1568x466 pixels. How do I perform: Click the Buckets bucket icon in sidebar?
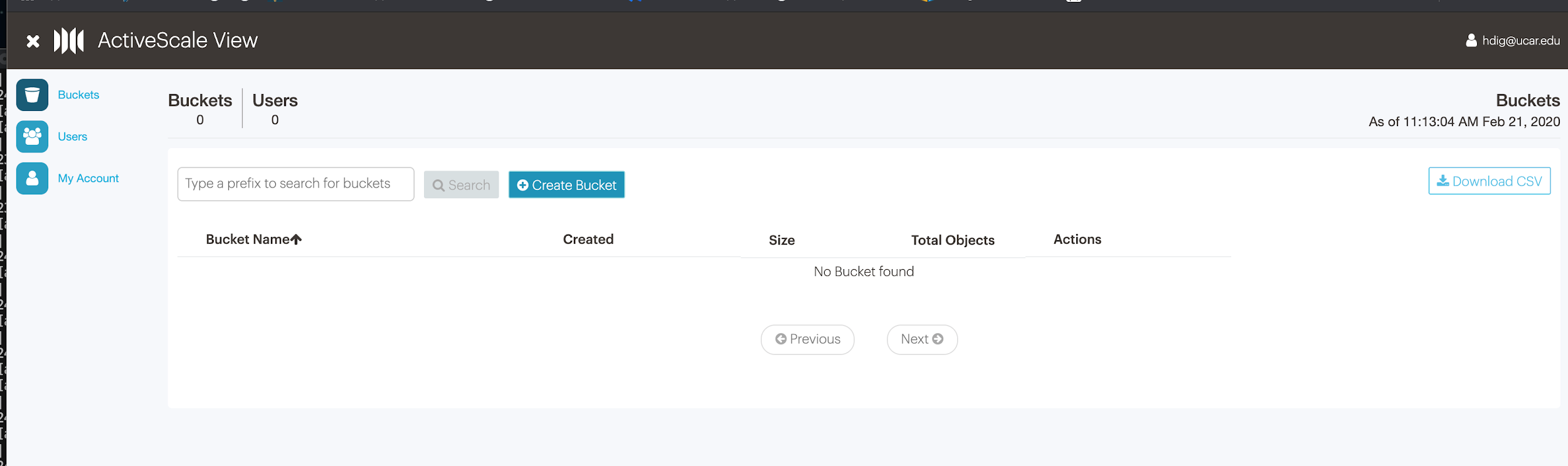click(32, 95)
